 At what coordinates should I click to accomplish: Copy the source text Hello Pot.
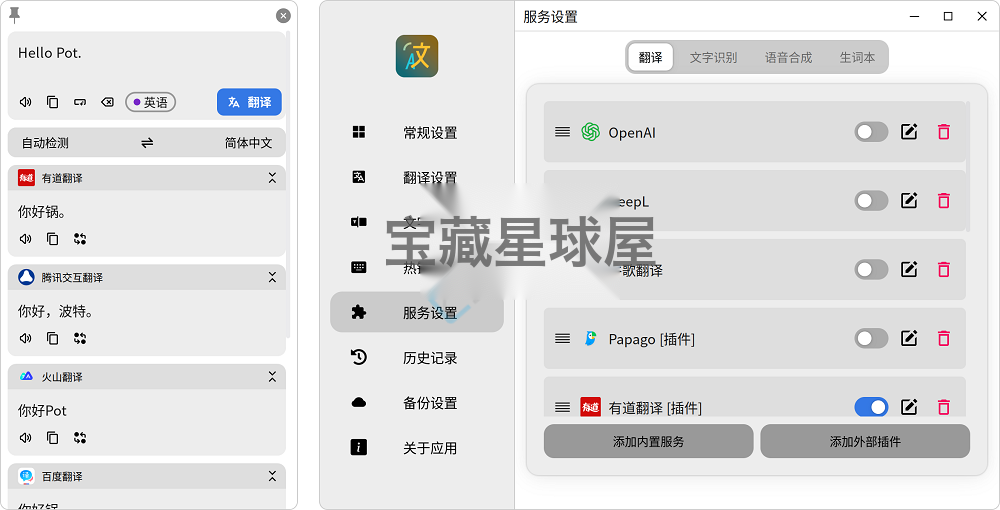coord(53,102)
